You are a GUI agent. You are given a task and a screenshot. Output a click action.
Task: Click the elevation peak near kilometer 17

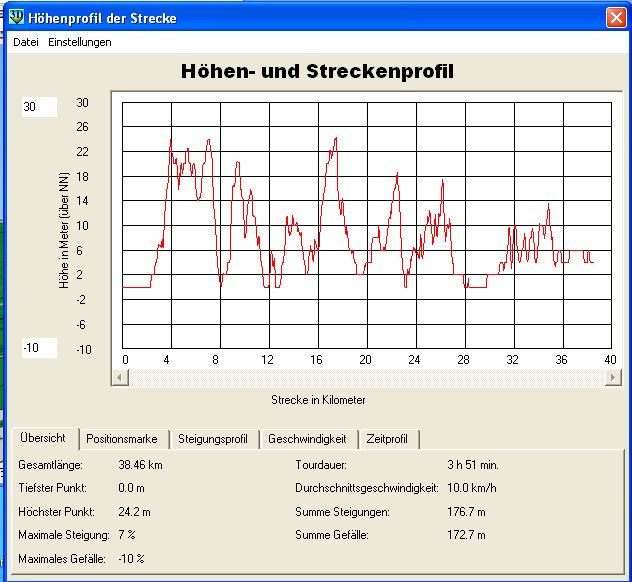point(335,138)
